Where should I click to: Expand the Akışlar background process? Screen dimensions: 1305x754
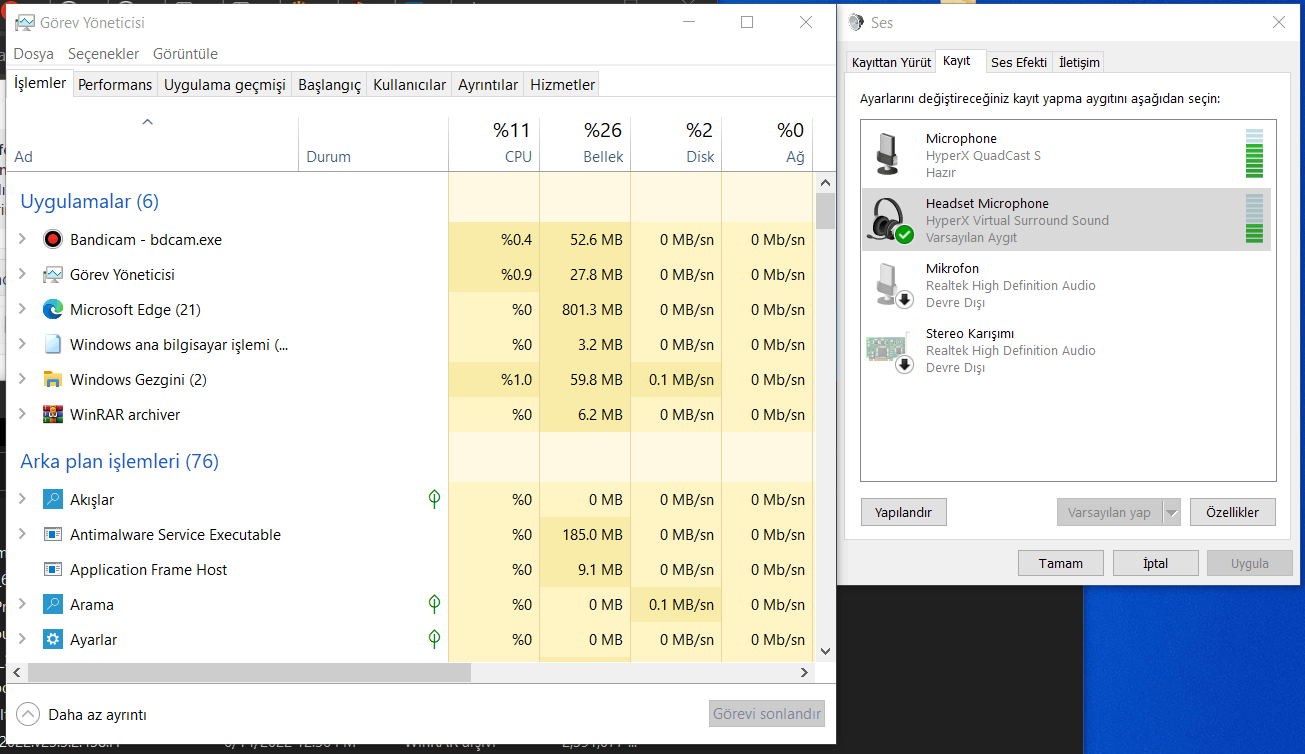[x=23, y=499]
